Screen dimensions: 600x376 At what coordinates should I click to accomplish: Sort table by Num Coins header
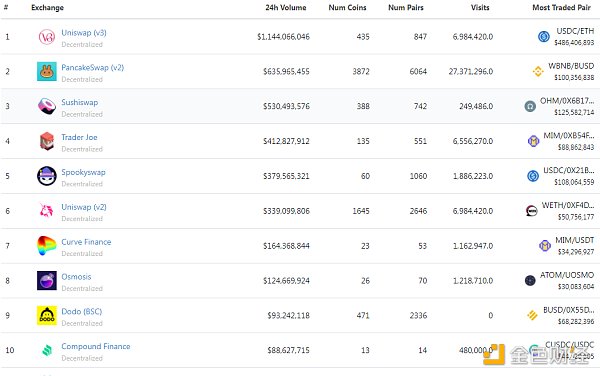tap(347, 8)
